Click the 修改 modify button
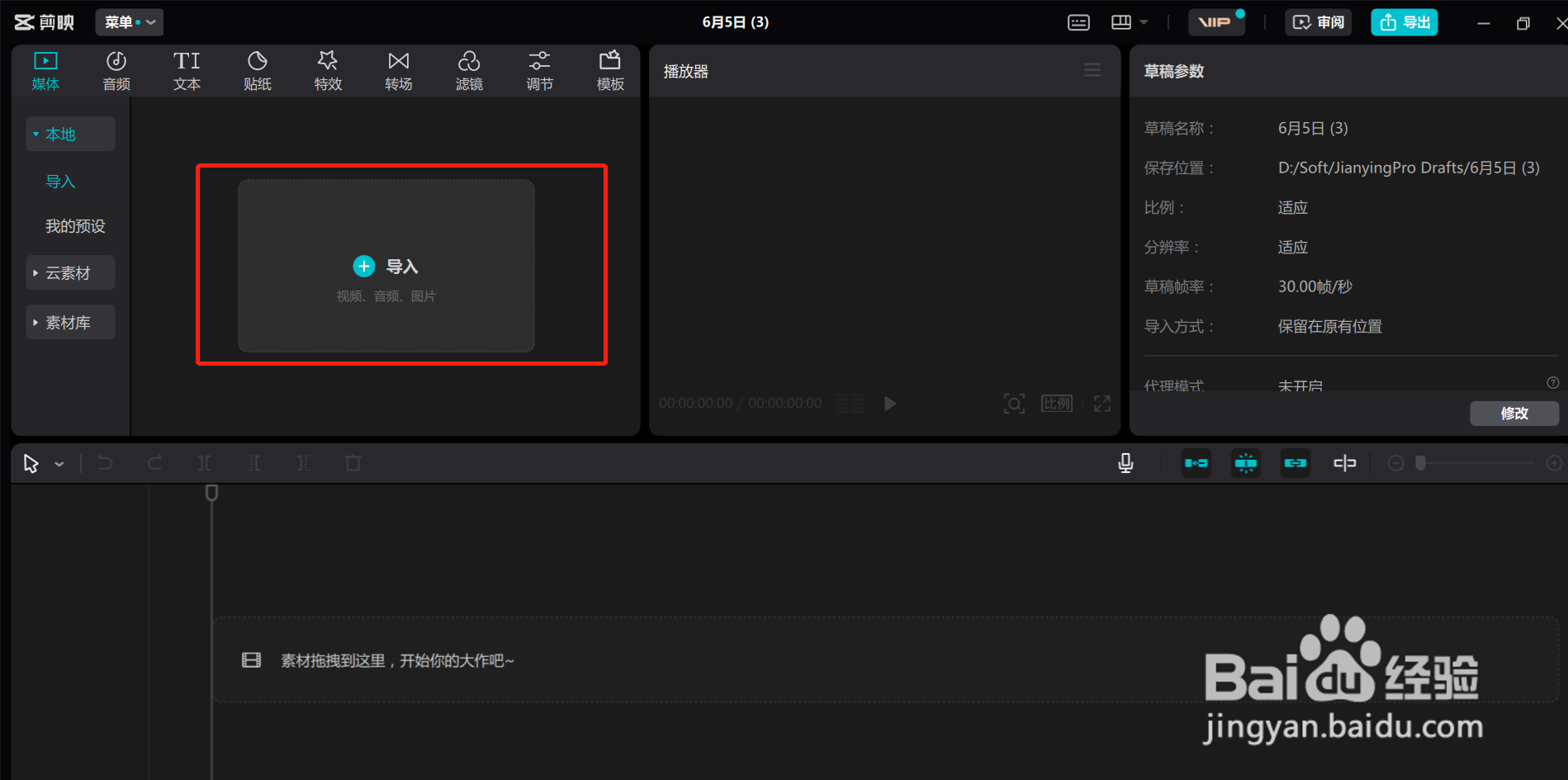Image resolution: width=1568 pixels, height=780 pixels. coord(1514,414)
